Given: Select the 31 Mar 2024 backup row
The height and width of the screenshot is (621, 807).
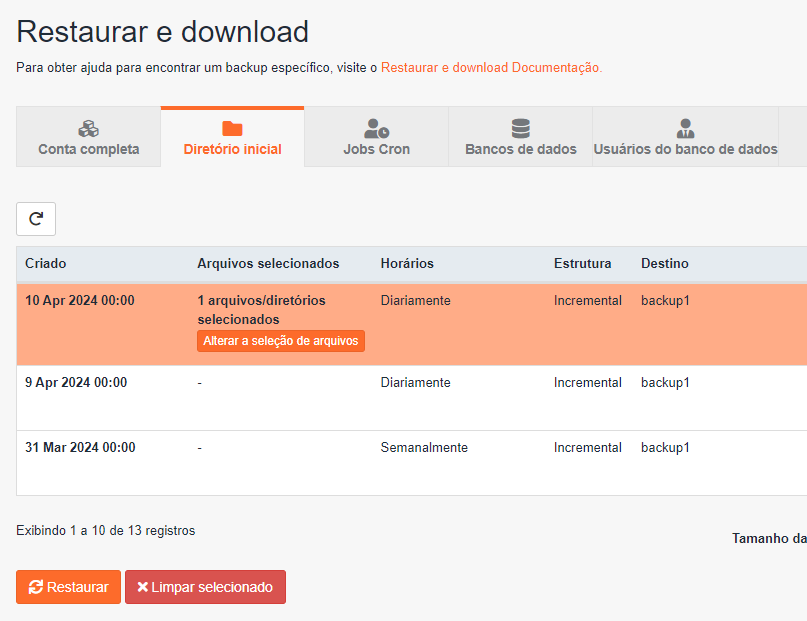Looking at the screenshot, I should pos(412,463).
